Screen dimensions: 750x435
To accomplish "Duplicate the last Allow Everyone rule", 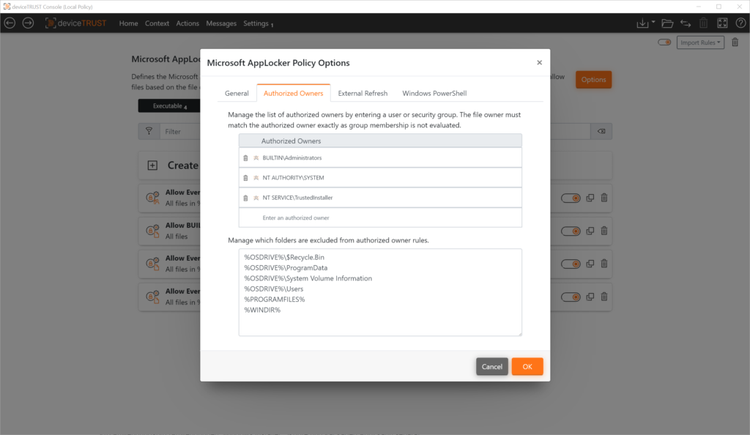I will [590, 297].
